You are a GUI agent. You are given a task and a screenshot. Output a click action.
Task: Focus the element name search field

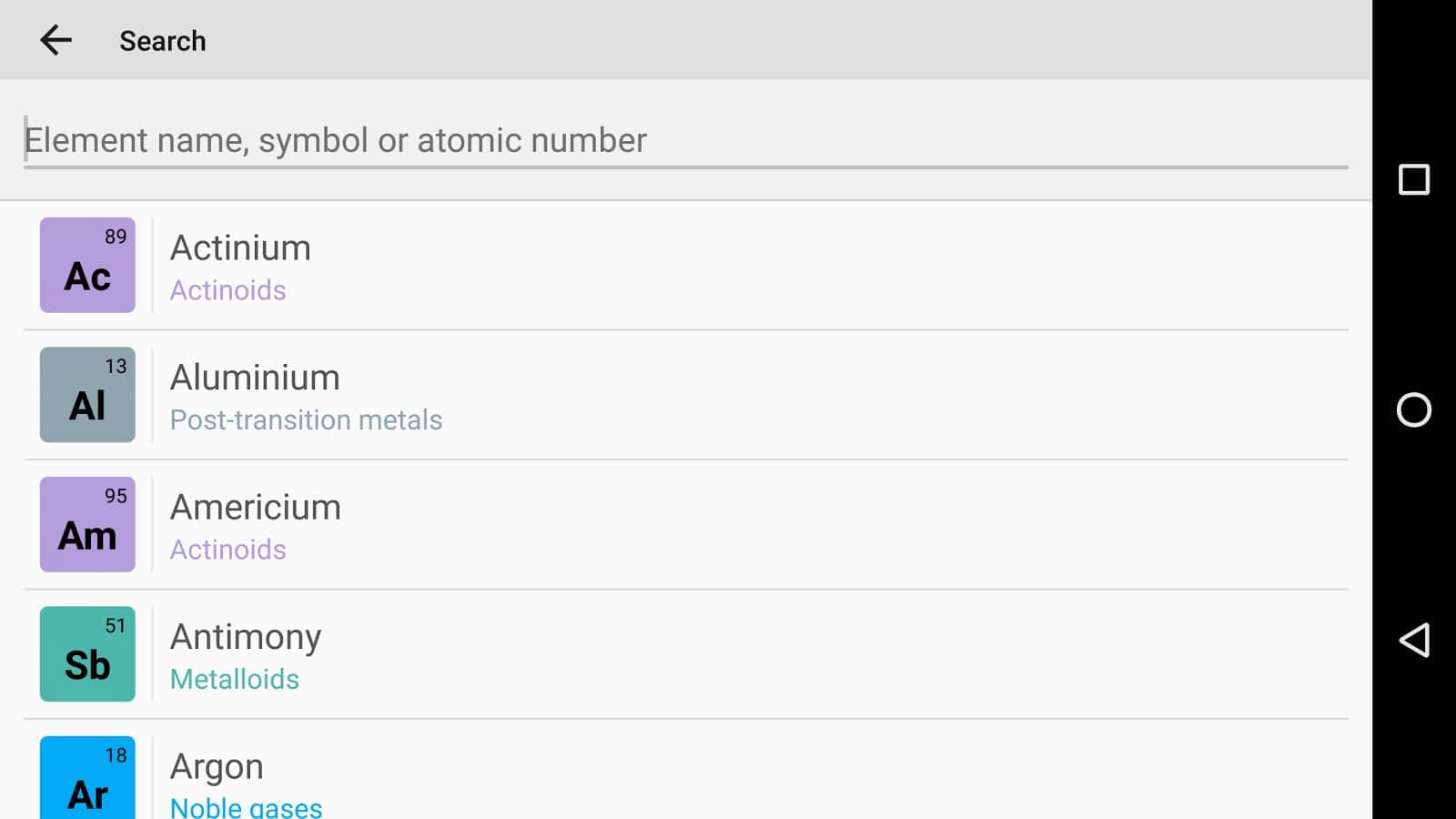tap(684, 140)
